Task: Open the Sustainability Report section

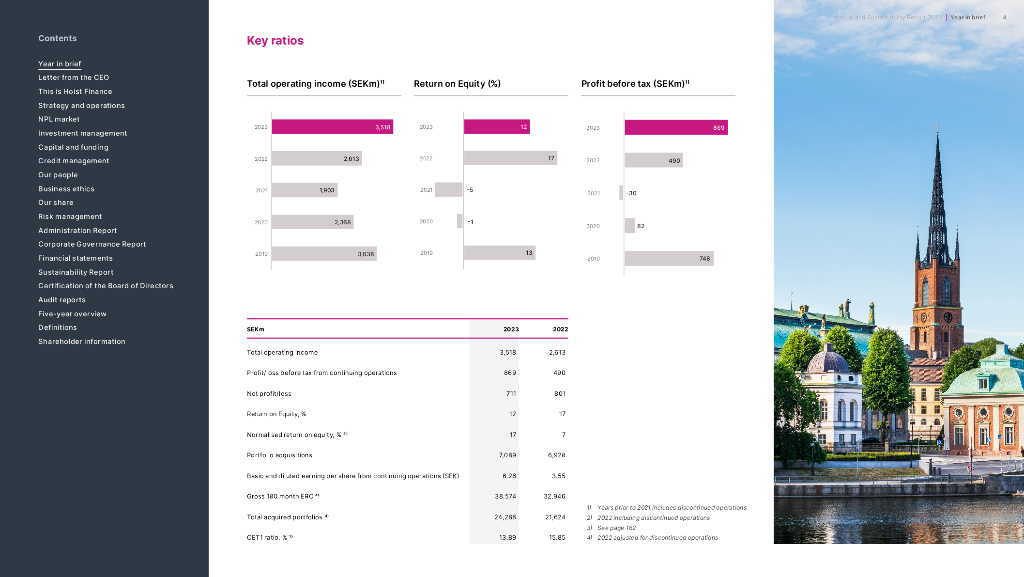Action: (75, 272)
